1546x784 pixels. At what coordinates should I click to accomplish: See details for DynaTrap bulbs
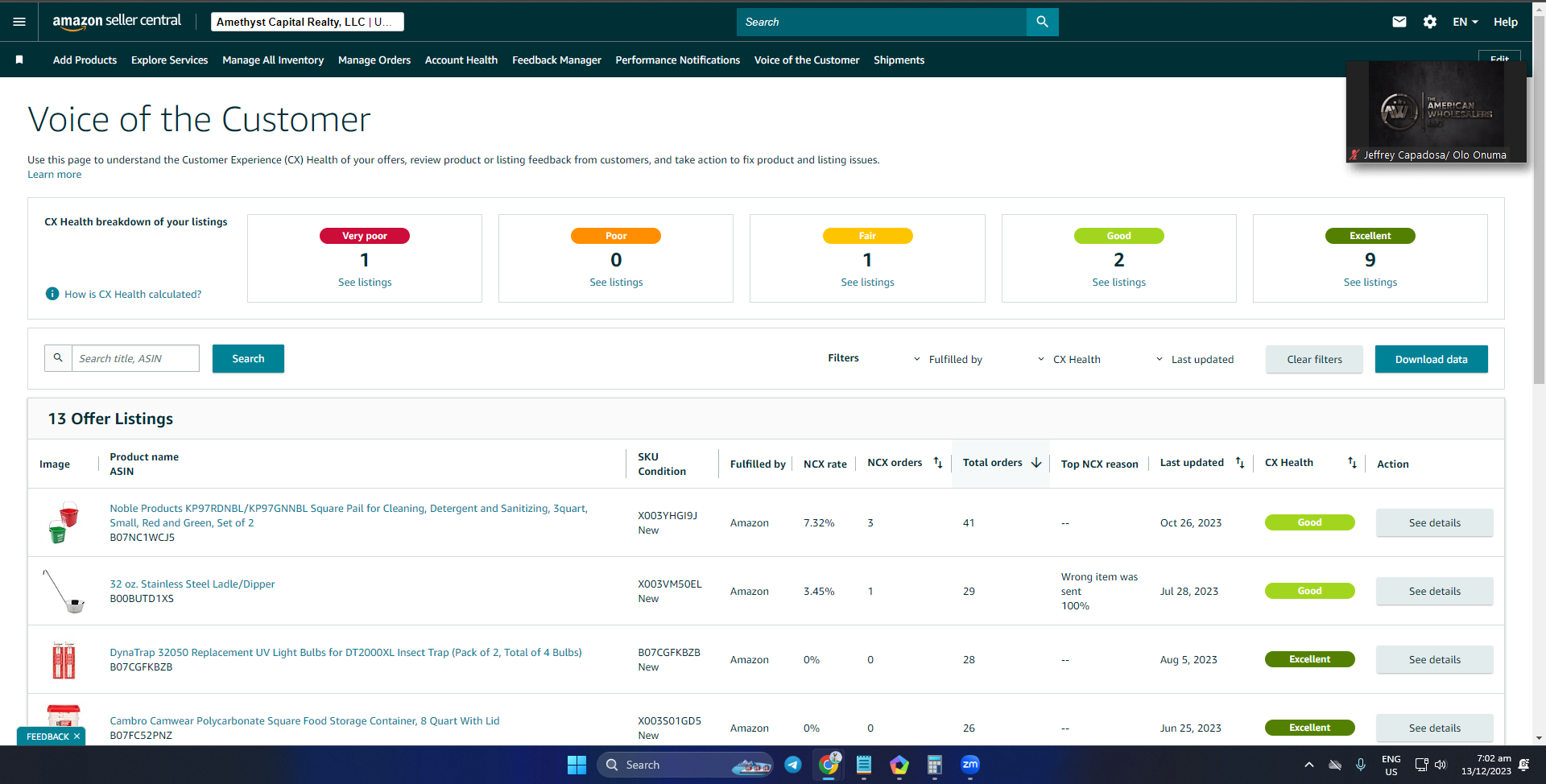coord(1434,659)
